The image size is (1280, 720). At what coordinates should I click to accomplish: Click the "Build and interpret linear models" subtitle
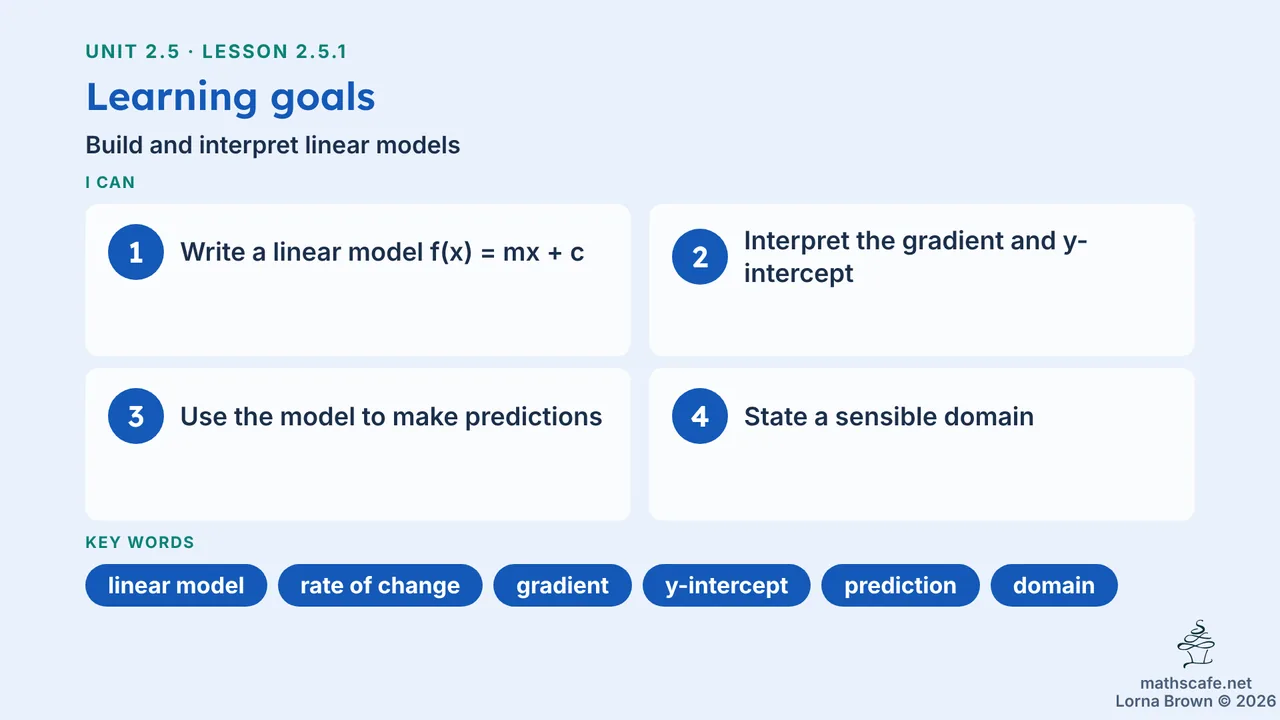(273, 145)
